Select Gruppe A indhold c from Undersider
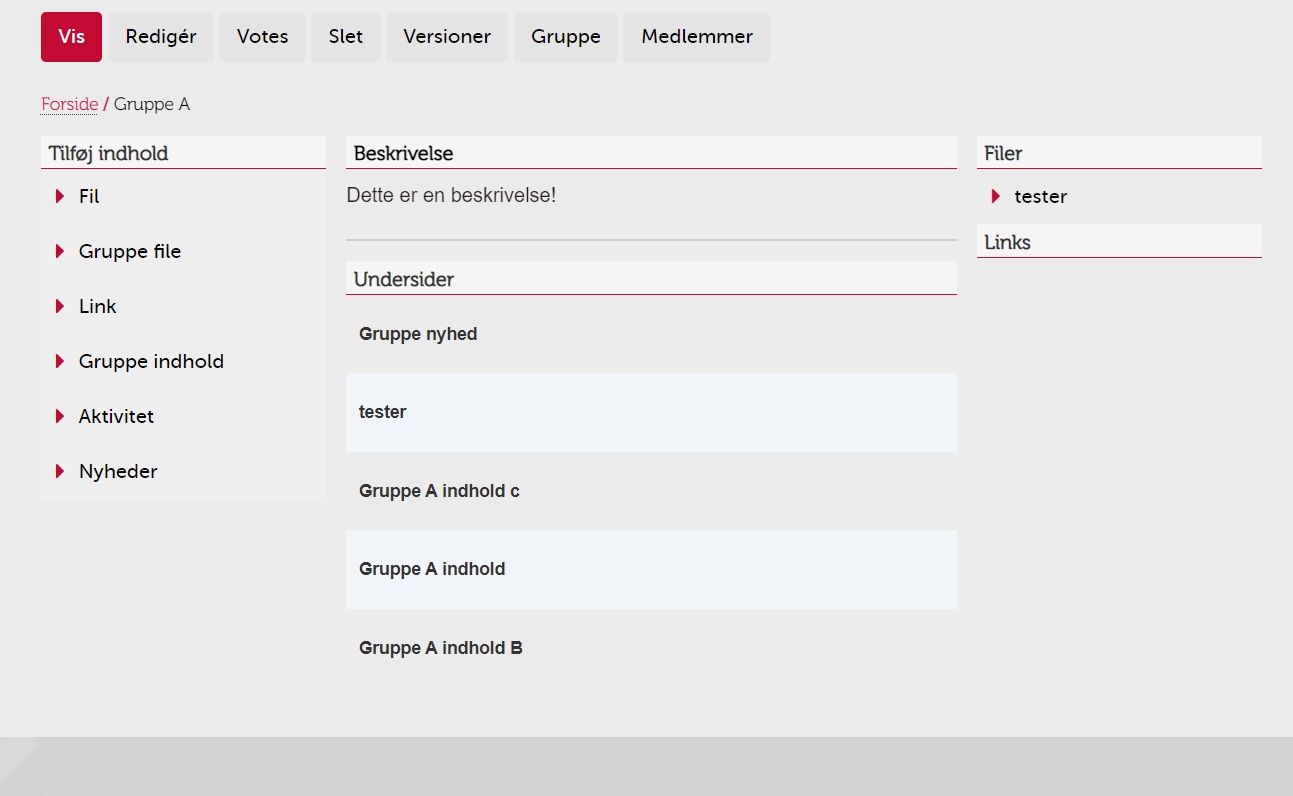Image resolution: width=1293 pixels, height=796 pixels. [439, 491]
